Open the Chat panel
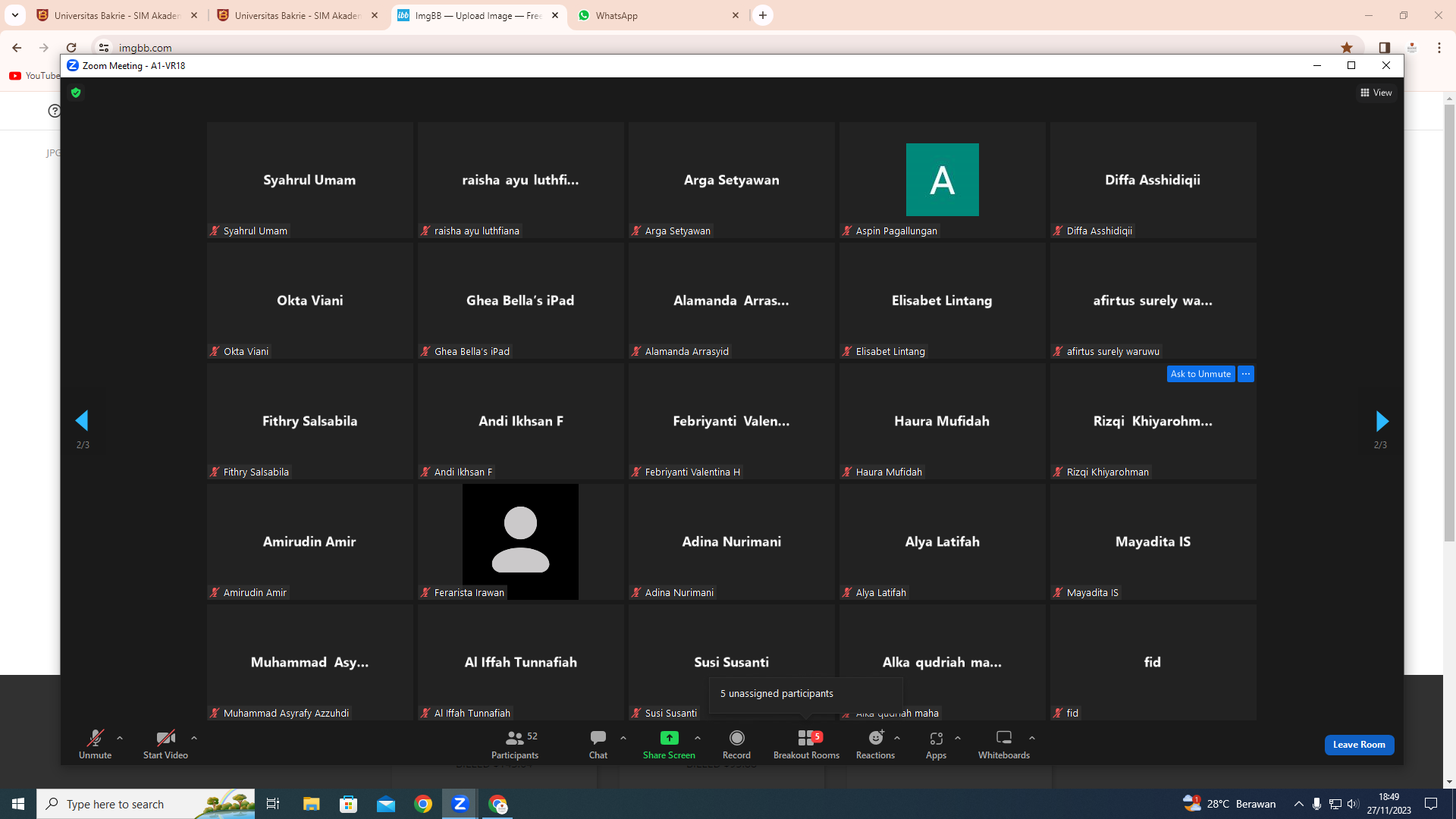The width and height of the screenshot is (1456, 819). pyautogui.click(x=598, y=744)
